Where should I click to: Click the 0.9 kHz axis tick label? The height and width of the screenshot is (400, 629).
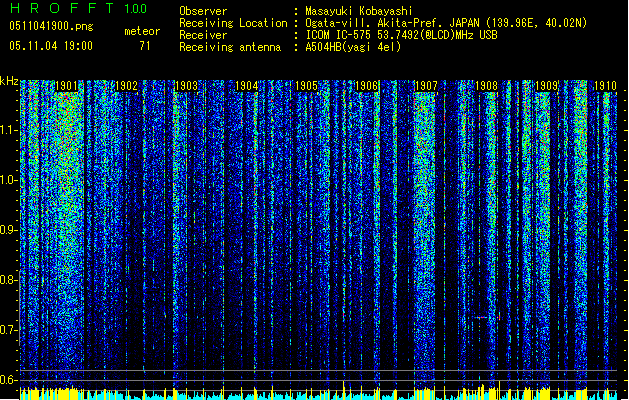pyautogui.click(x=9, y=230)
